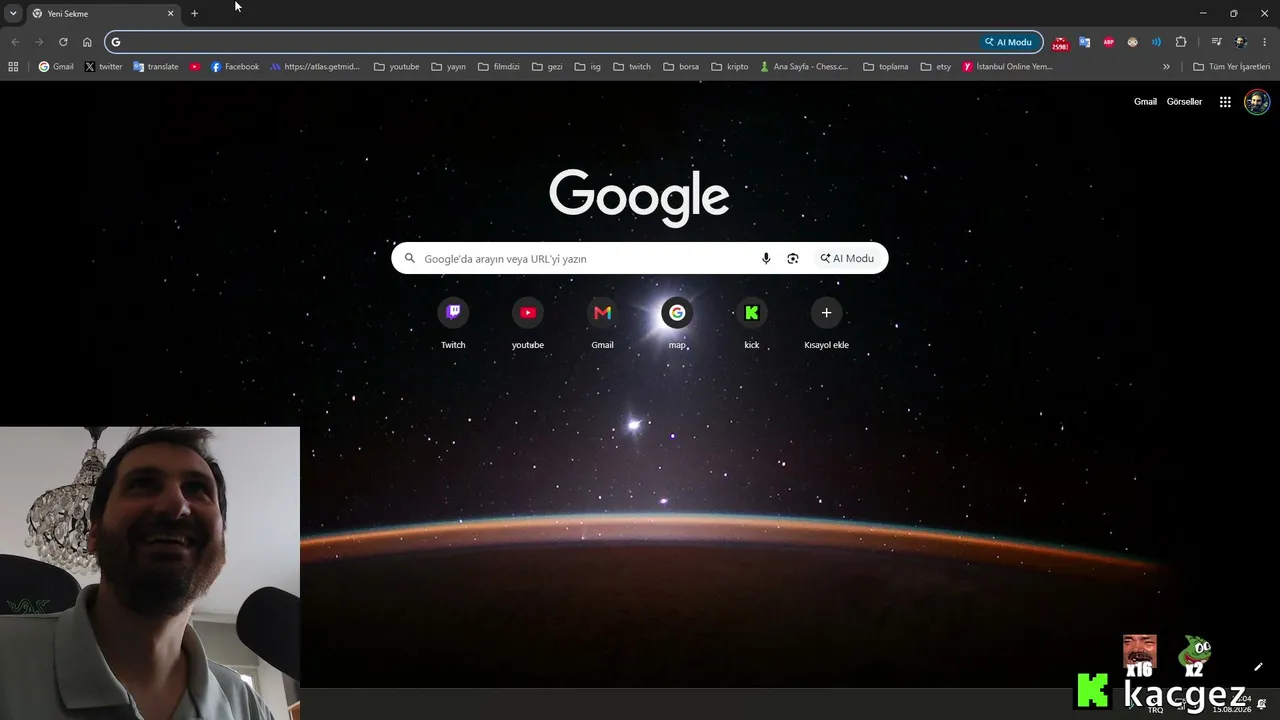Image resolution: width=1280 pixels, height=720 pixels.
Task: Open the Facebook bookmark
Action: pyautogui.click(x=235, y=67)
